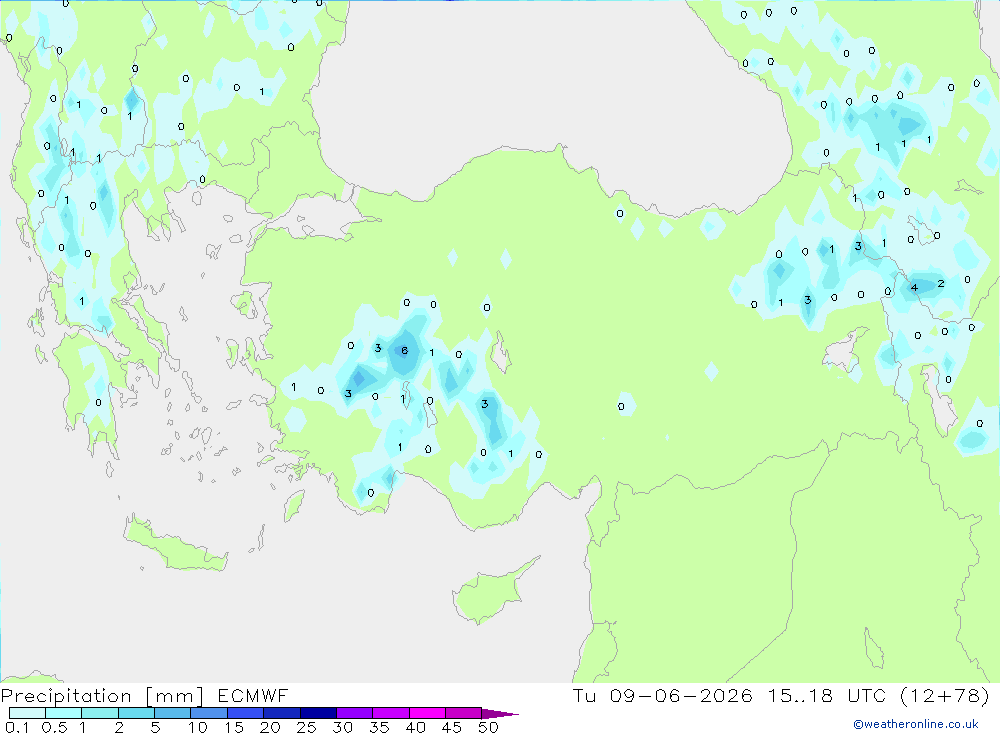Click the legend label '50'
Viewport: 1000px width, 733px height.
tap(488, 727)
